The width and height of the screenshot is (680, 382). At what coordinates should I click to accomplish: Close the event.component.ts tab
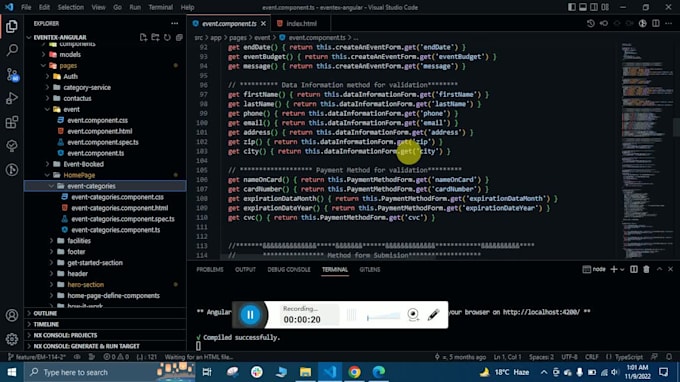[264, 23]
